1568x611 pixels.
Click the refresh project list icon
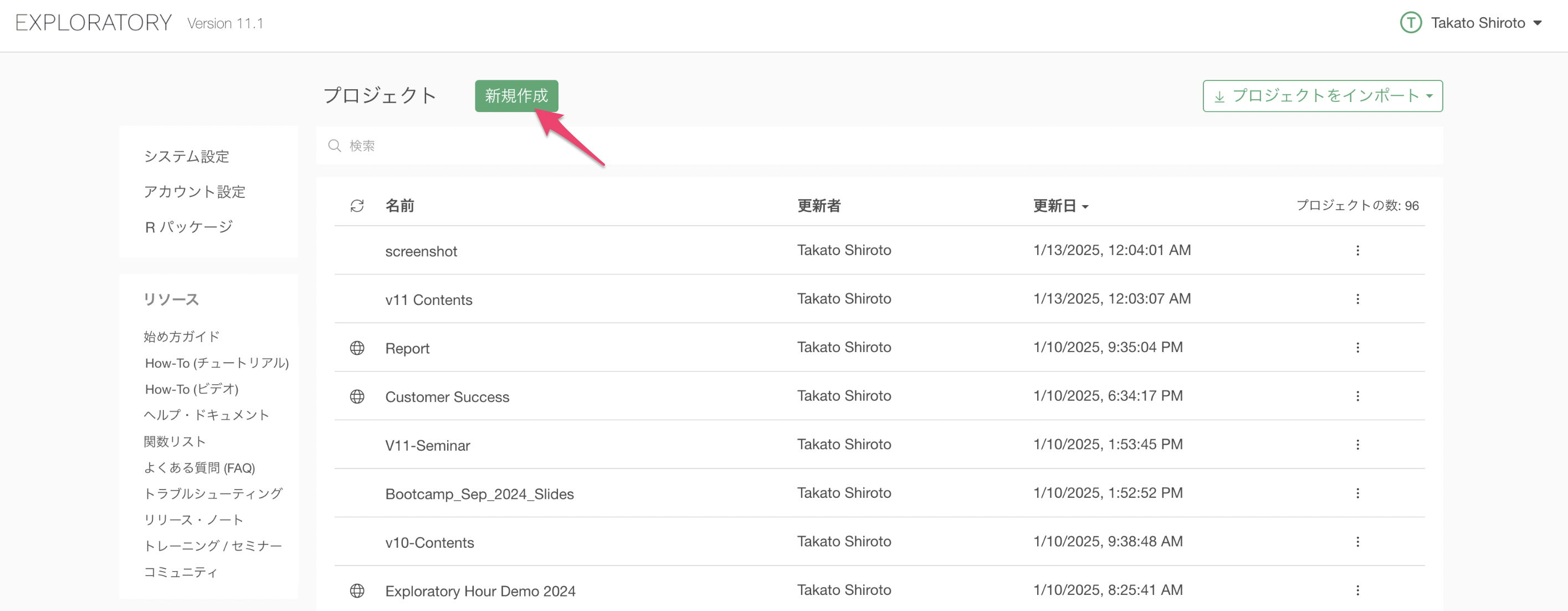tap(357, 206)
